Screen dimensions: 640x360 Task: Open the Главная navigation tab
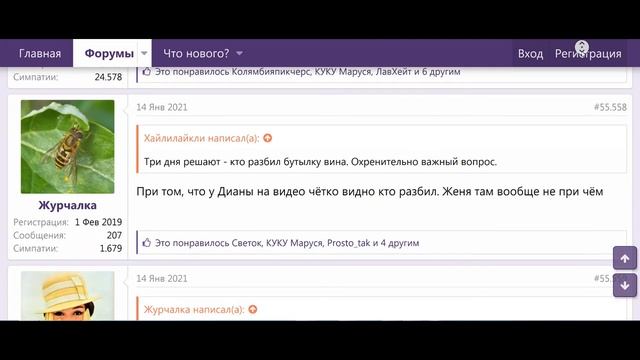pos(40,53)
